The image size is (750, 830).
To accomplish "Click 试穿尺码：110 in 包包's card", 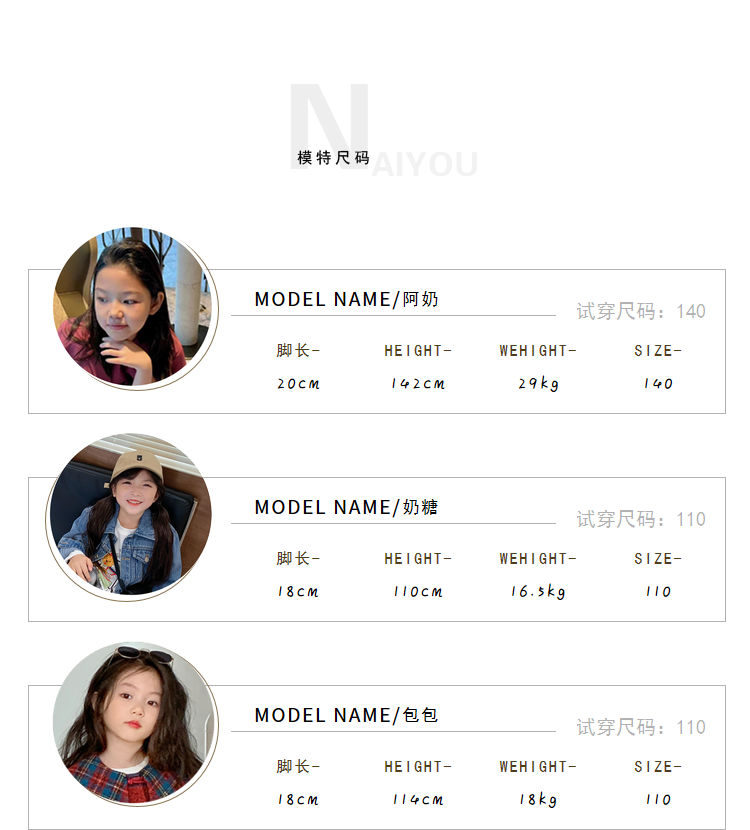I will tap(640, 727).
